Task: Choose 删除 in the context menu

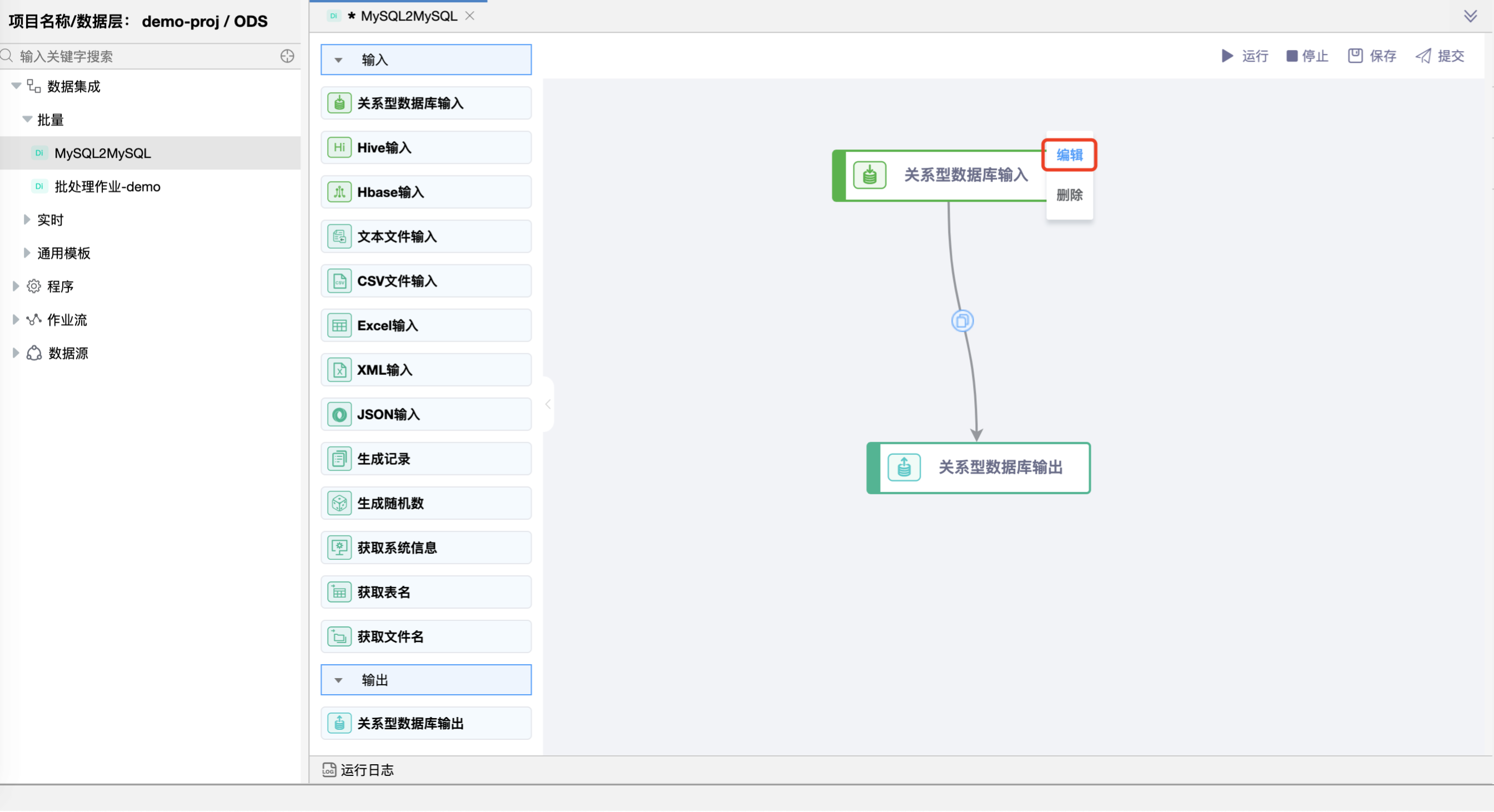Action: pyautogui.click(x=1069, y=195)
